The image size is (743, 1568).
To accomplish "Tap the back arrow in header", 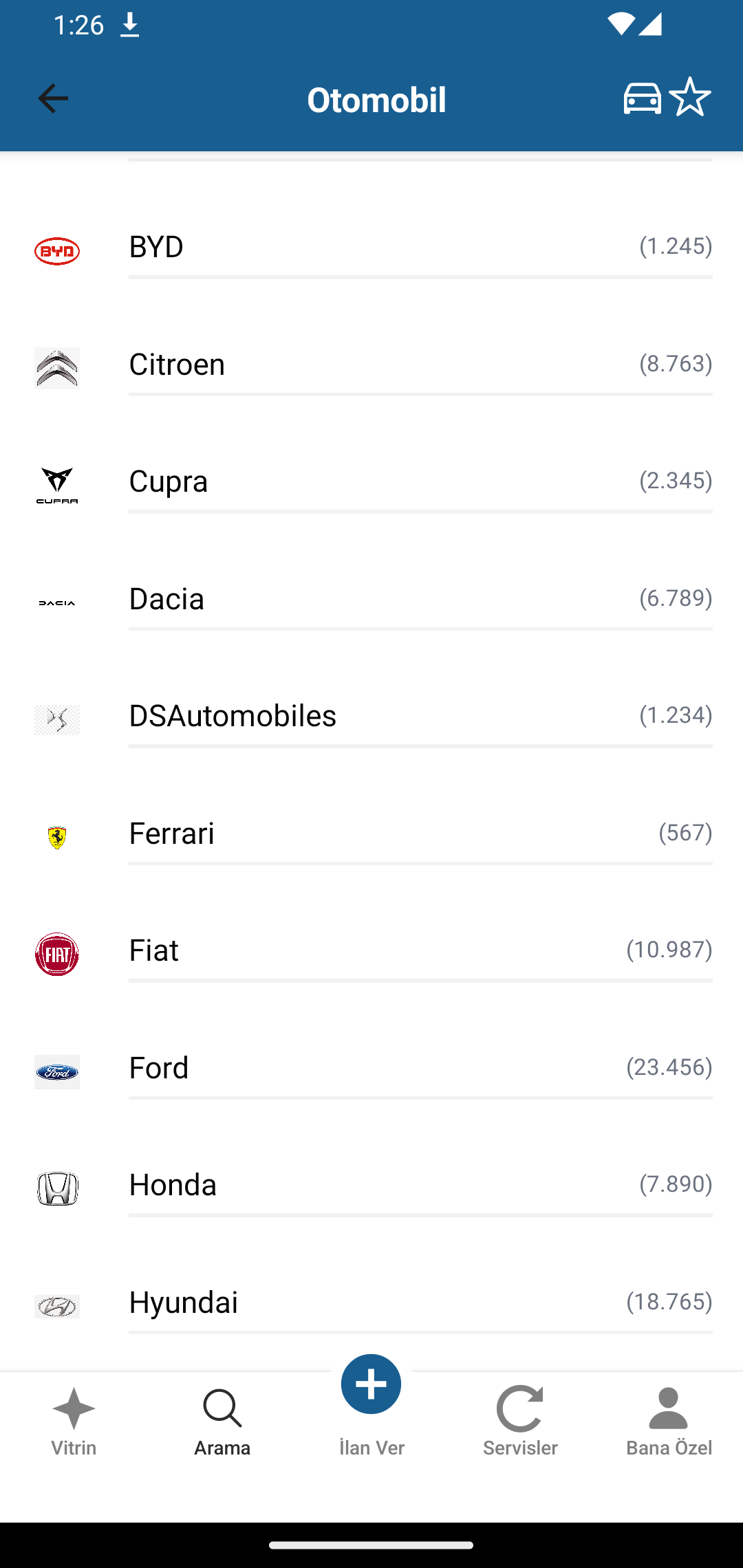I will pyautogui.click(x=53, y=98).
